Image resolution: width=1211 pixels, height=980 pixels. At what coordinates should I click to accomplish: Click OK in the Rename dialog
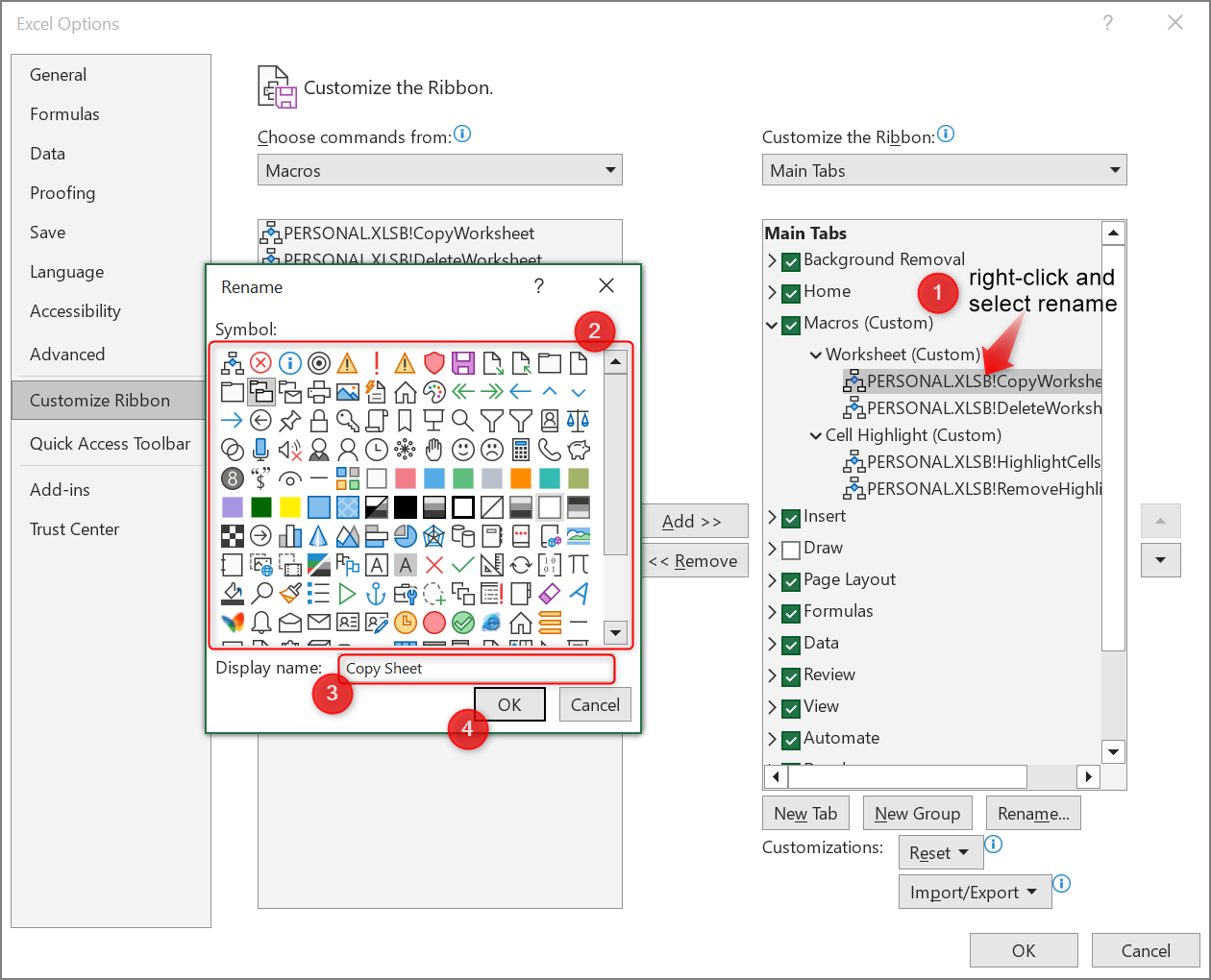click(x=509, y=704)
